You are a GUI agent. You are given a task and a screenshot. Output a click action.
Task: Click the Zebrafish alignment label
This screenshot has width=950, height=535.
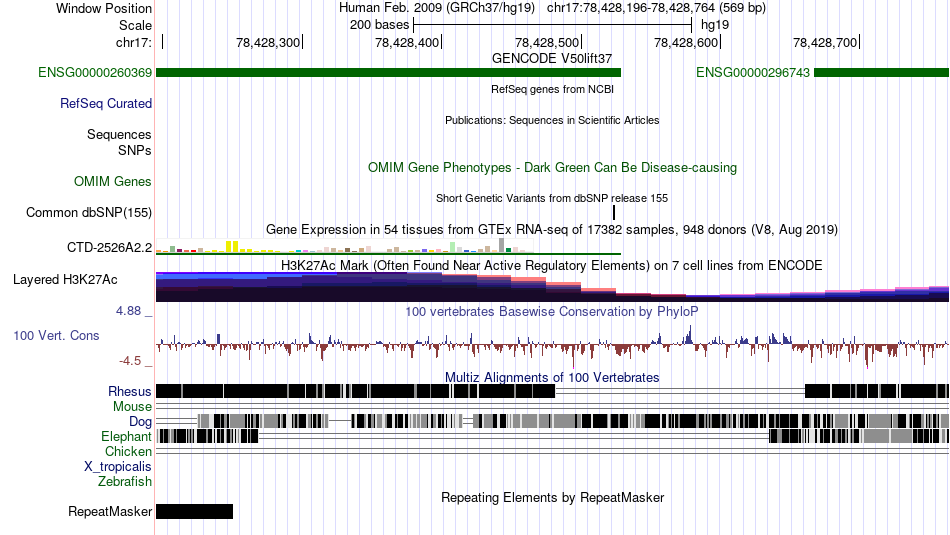click(x=125, y=482)
